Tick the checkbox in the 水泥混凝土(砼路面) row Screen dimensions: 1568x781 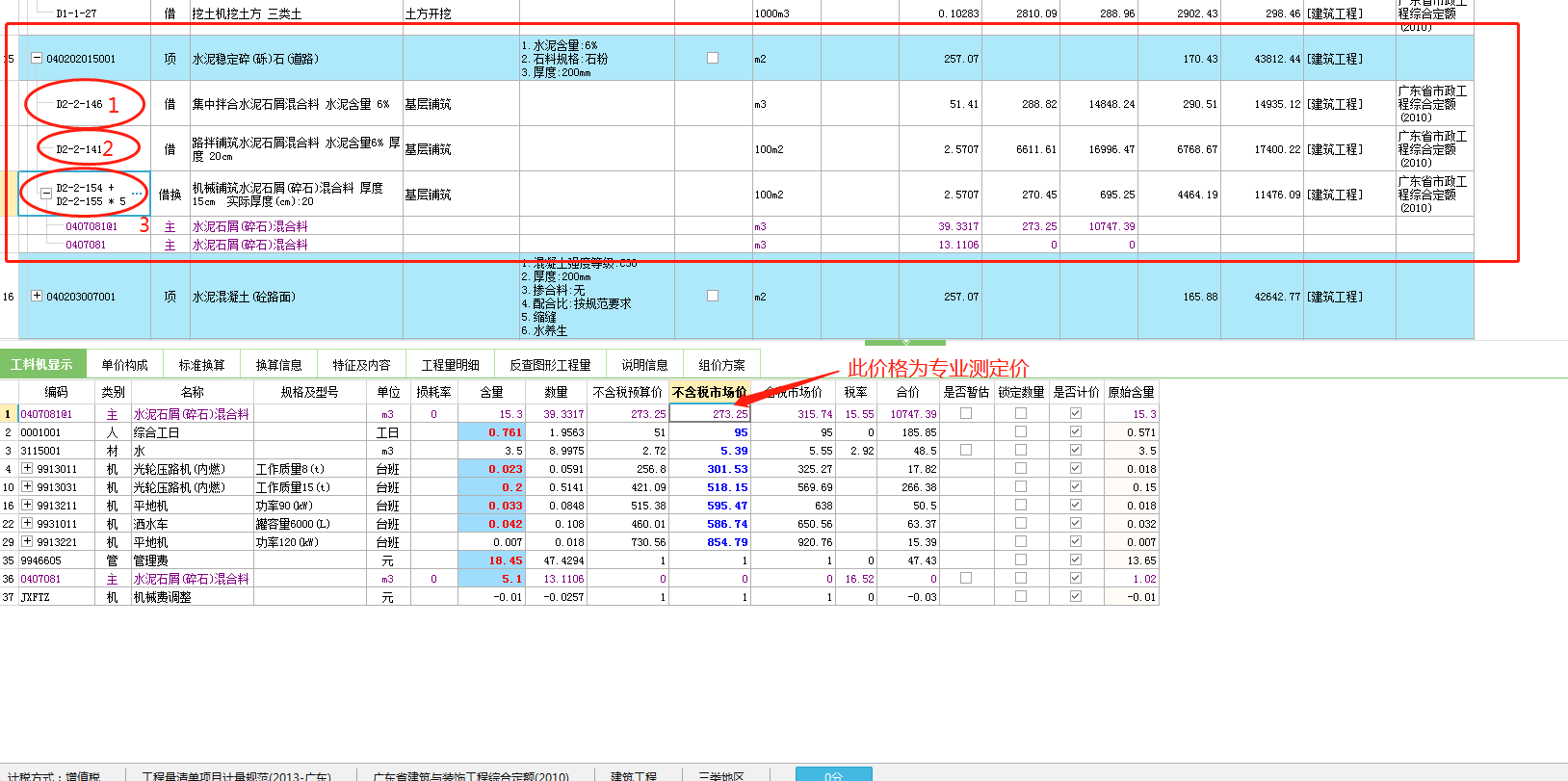[x=713, y=296]
